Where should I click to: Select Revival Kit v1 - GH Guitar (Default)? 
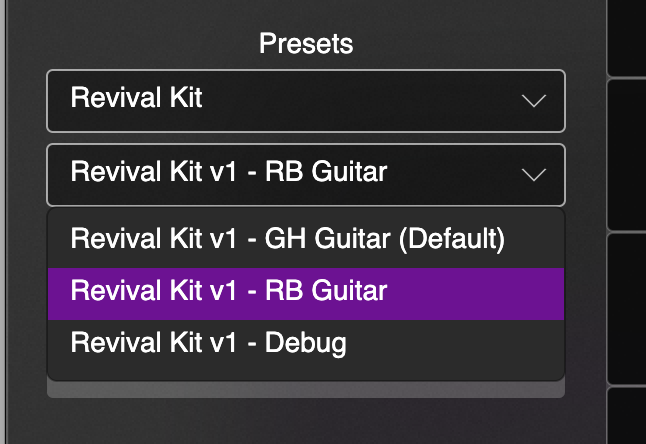click(x=287, y=238)
